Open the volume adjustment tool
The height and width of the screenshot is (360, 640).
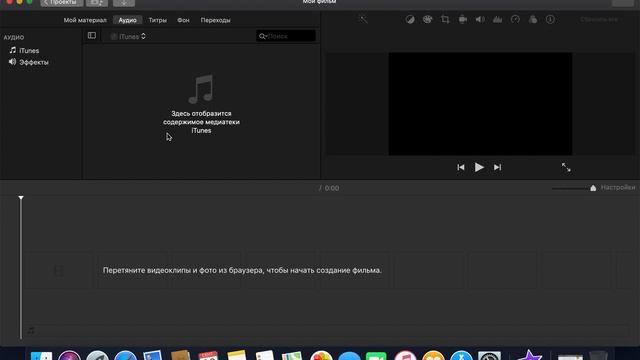(x=480, y=19)
